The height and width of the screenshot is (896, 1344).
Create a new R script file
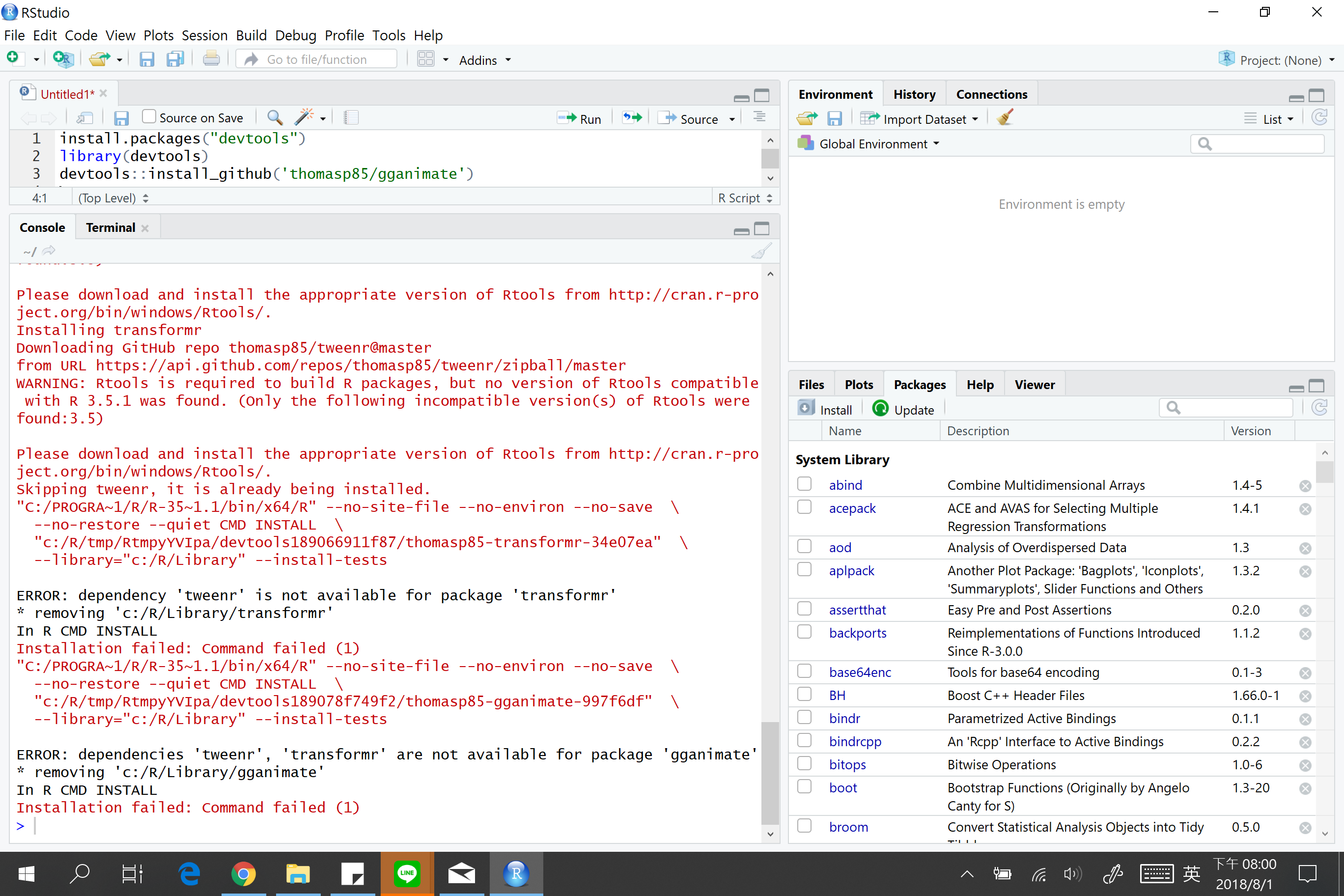[13, 58]
